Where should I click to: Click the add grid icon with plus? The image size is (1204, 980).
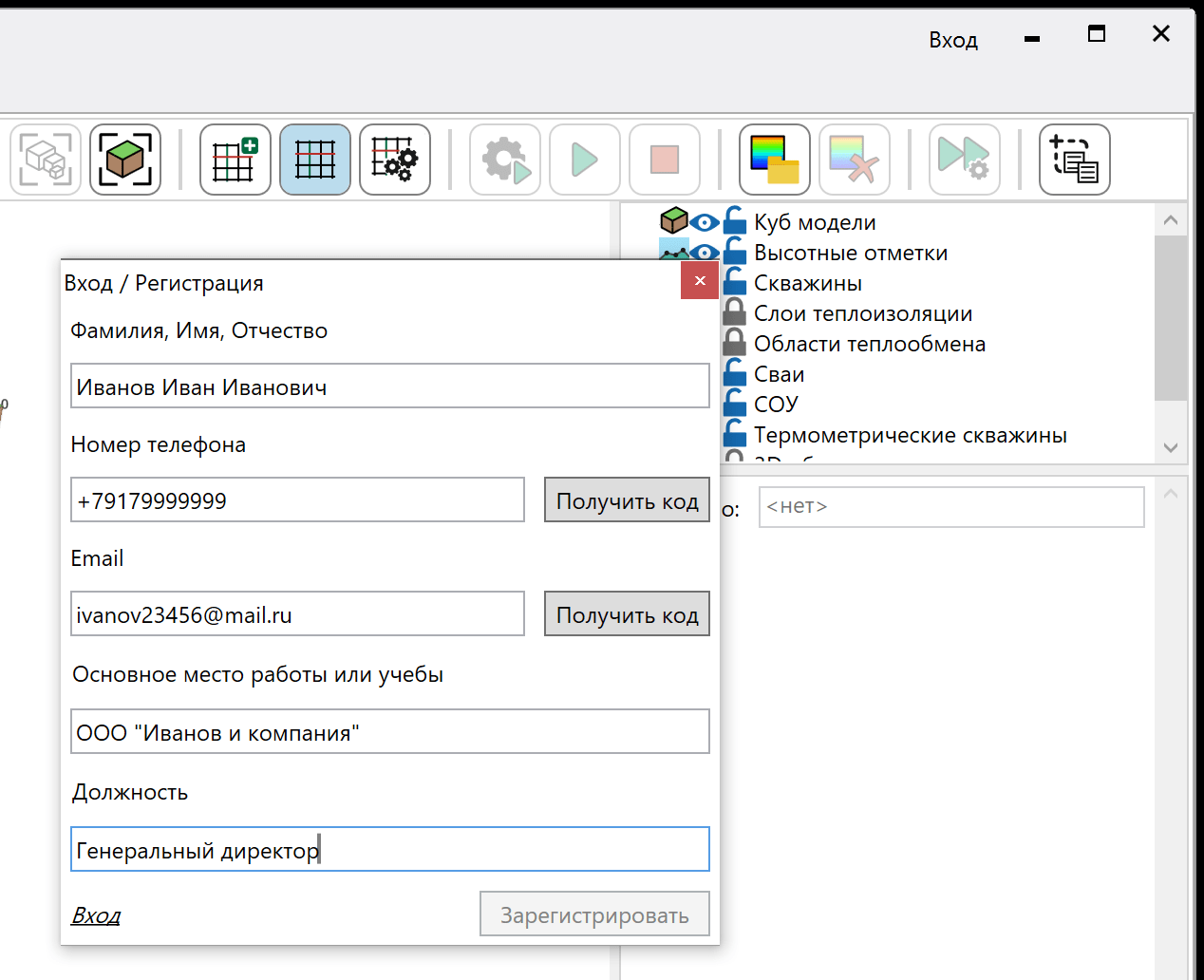(x=235, y=160)
